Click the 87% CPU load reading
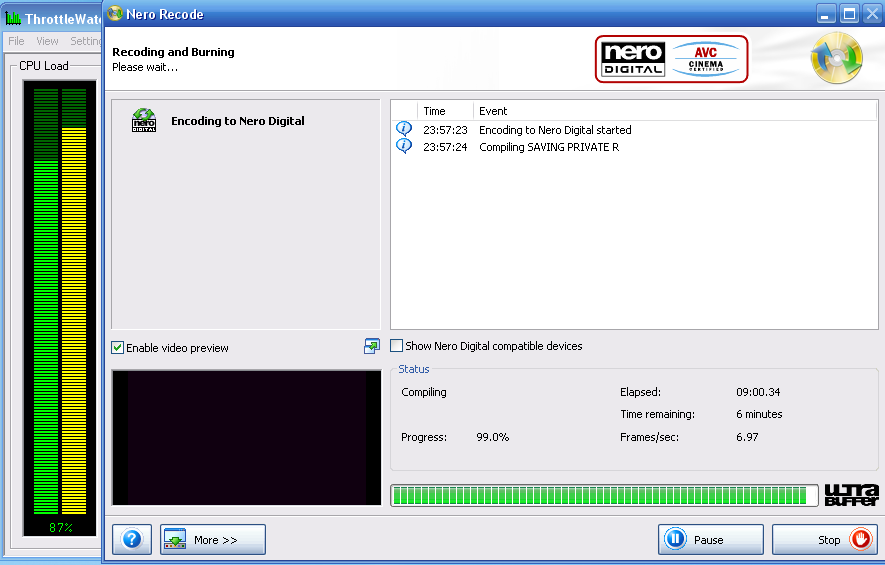 click(60, 527)
